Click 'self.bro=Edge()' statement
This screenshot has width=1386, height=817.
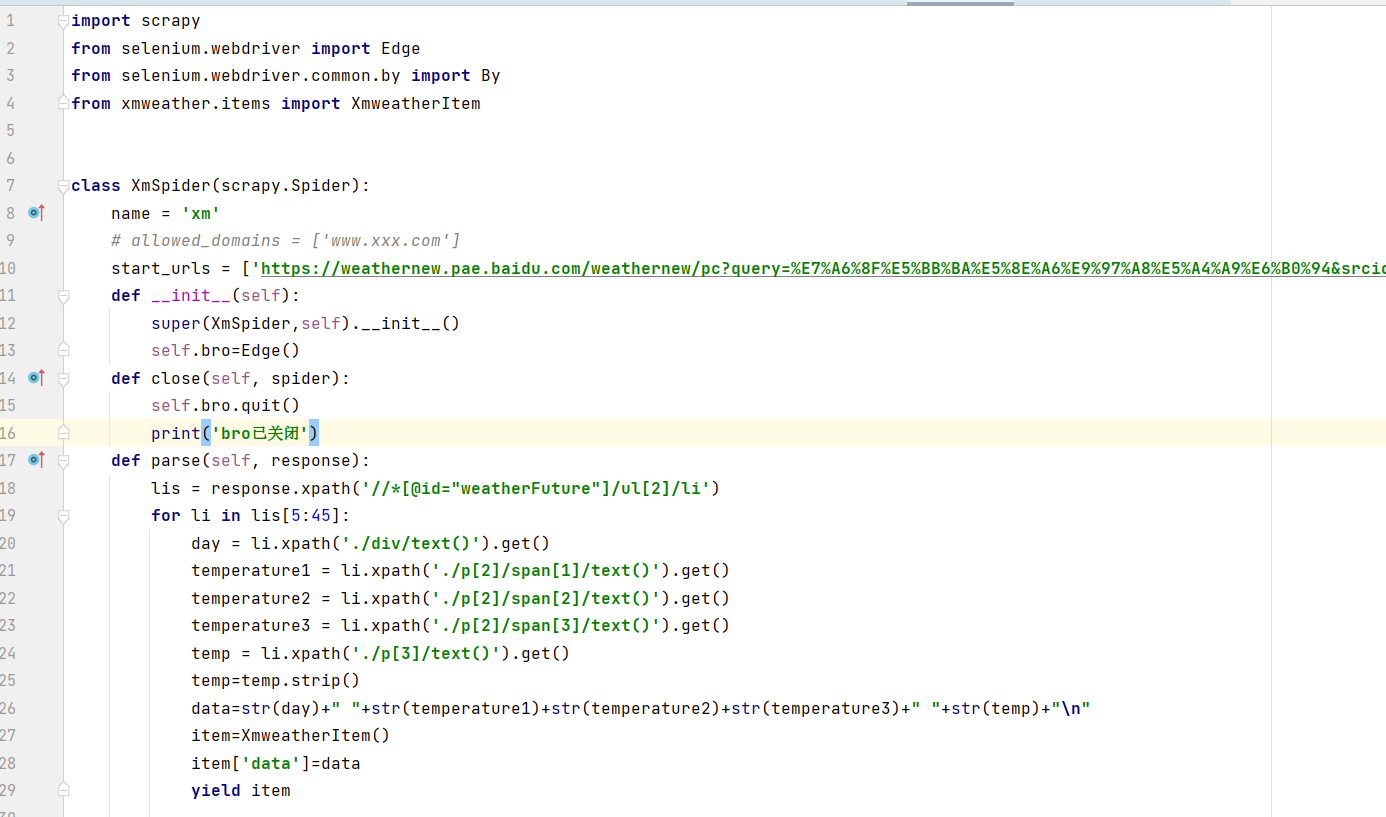(x=226, y=350)
